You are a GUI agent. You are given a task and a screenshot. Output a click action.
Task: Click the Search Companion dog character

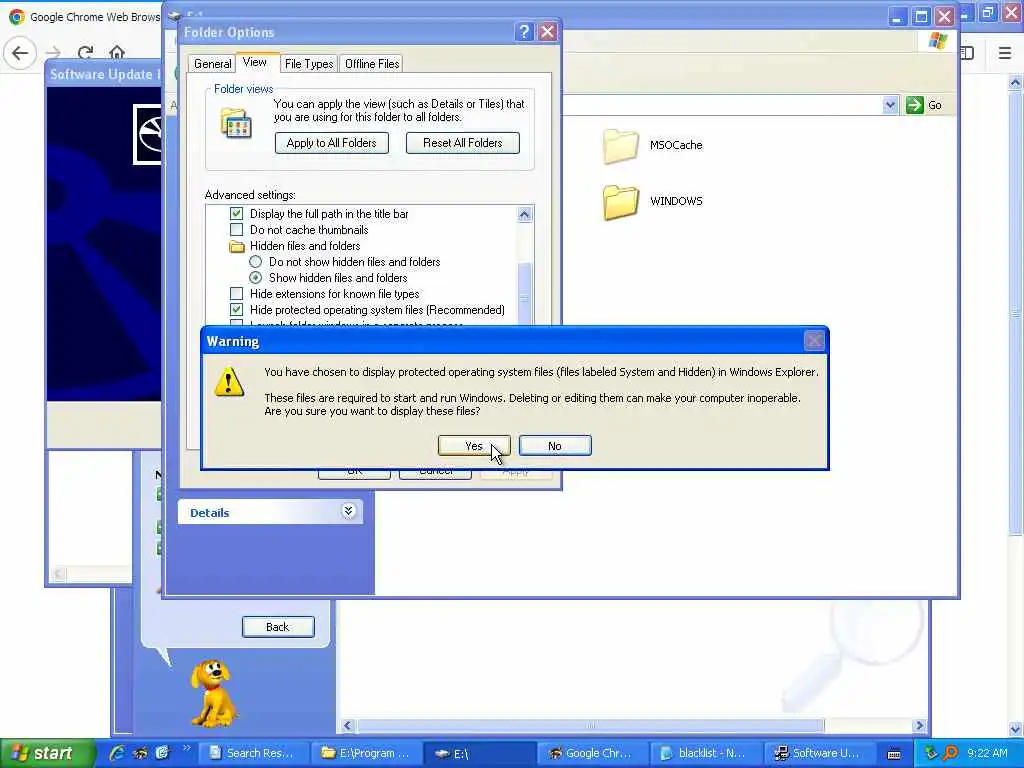[212, 693]
